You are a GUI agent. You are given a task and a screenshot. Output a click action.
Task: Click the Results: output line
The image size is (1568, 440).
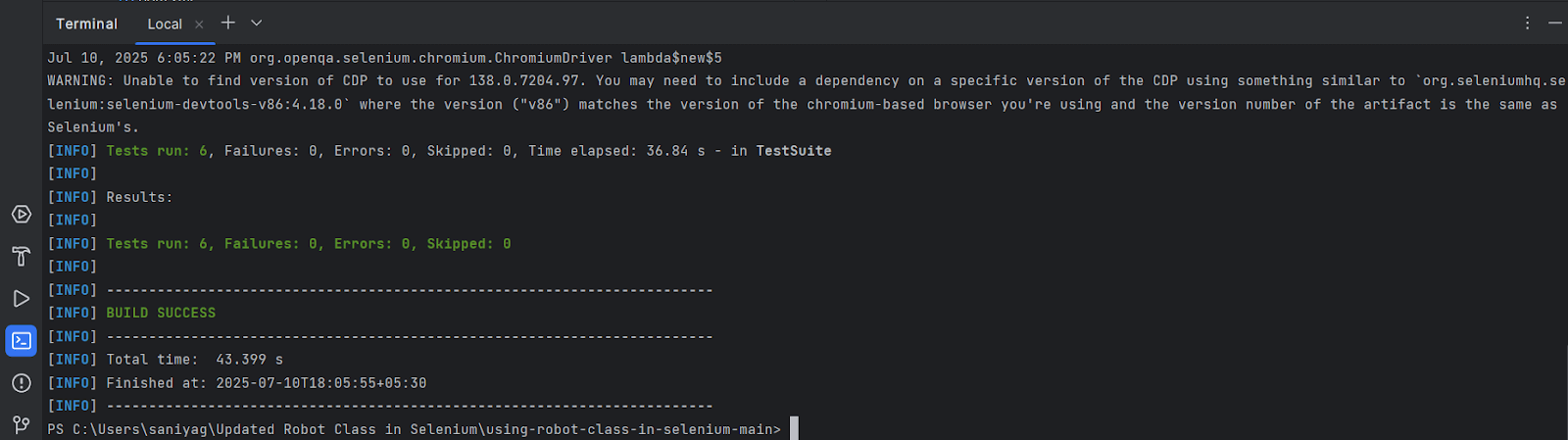point(139,197)
